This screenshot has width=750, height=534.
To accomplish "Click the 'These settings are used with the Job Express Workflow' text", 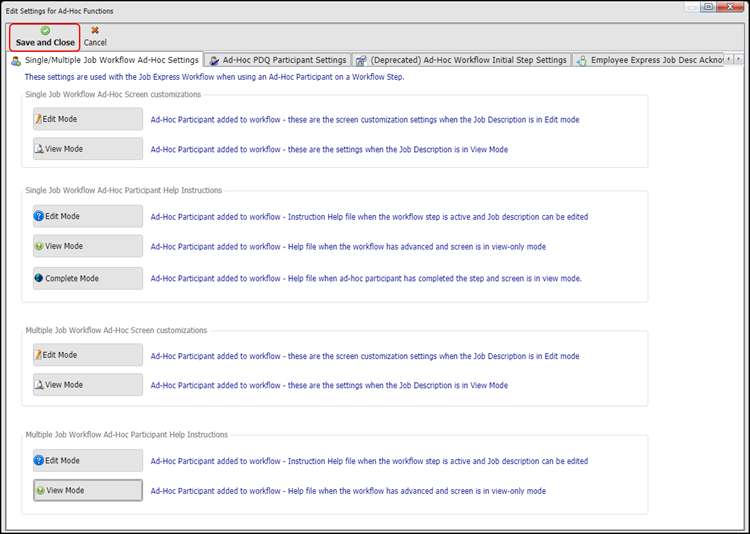I will point(214,77).
